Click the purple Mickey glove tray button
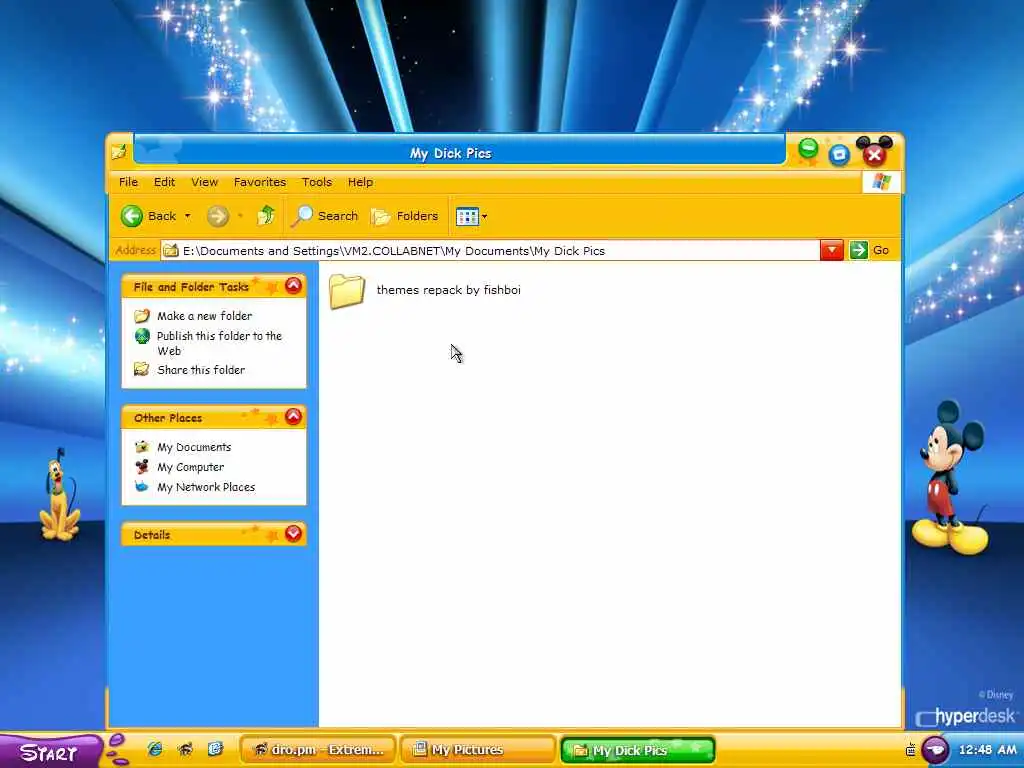 tap(935, 750)
